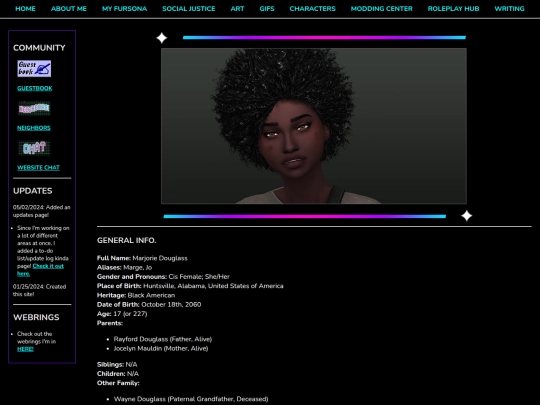Open MY FURSONA in navigation

[x=124, y=9]
